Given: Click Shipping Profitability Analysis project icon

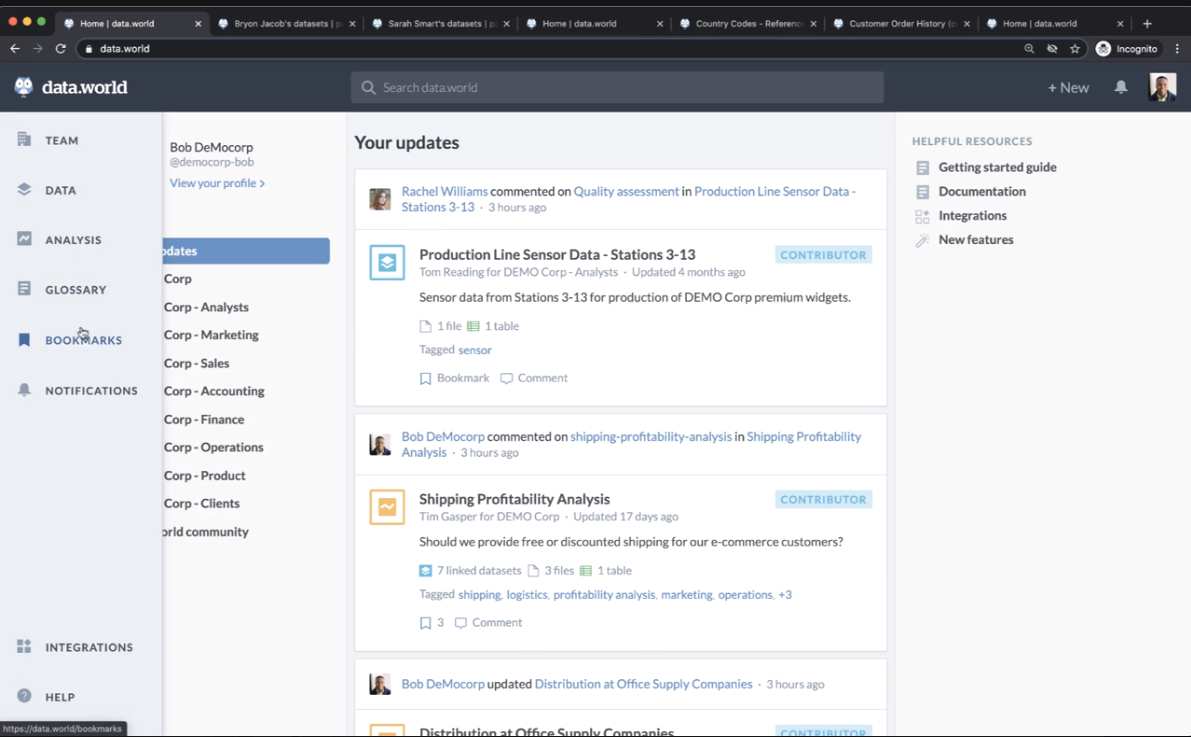Looking at the screenshot, I should tap(387, 507).
